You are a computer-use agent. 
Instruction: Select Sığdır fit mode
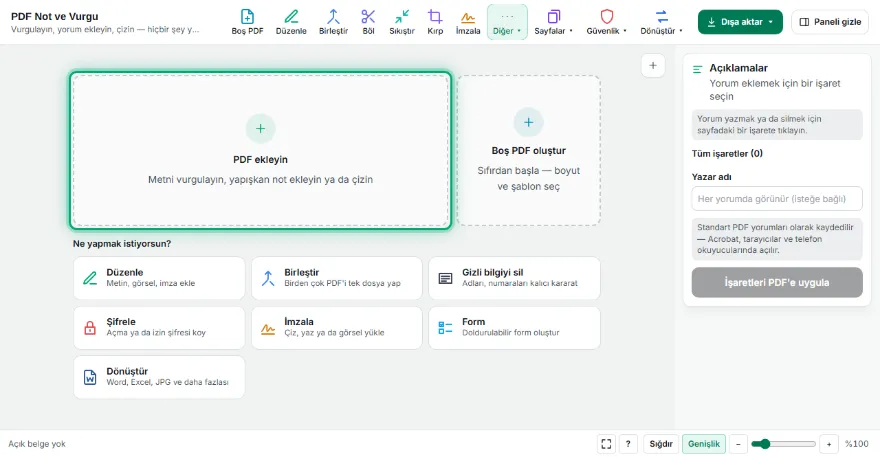click(x=661, y=444)
